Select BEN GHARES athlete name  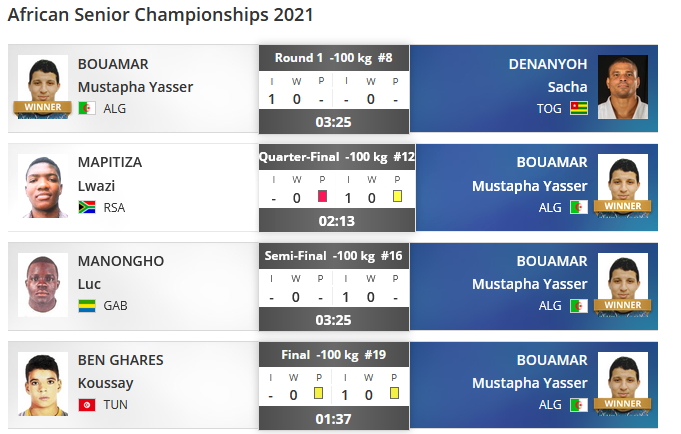[x=120, y=360]
